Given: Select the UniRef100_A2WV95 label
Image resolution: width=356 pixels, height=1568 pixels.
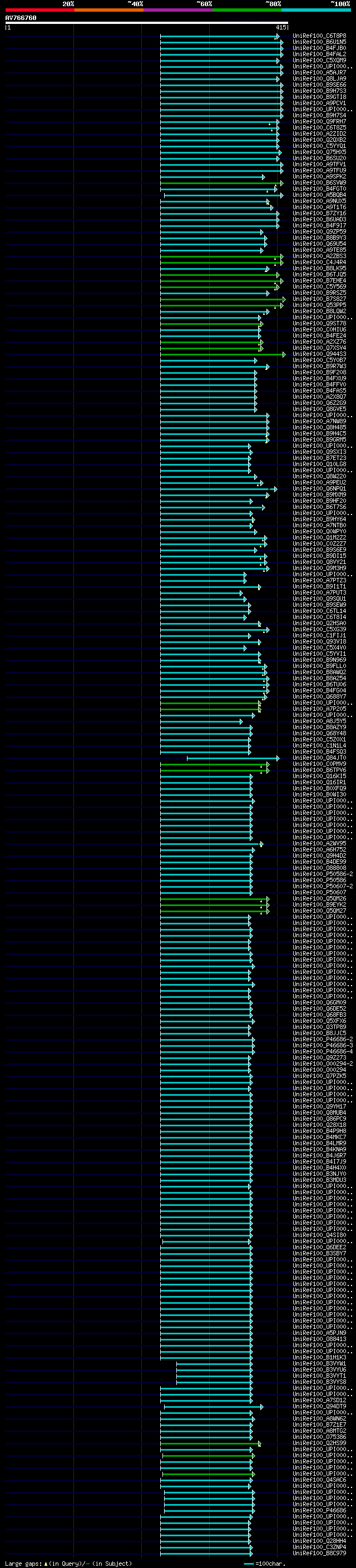Looking at the screenshot, I should (x=319, y=844).
